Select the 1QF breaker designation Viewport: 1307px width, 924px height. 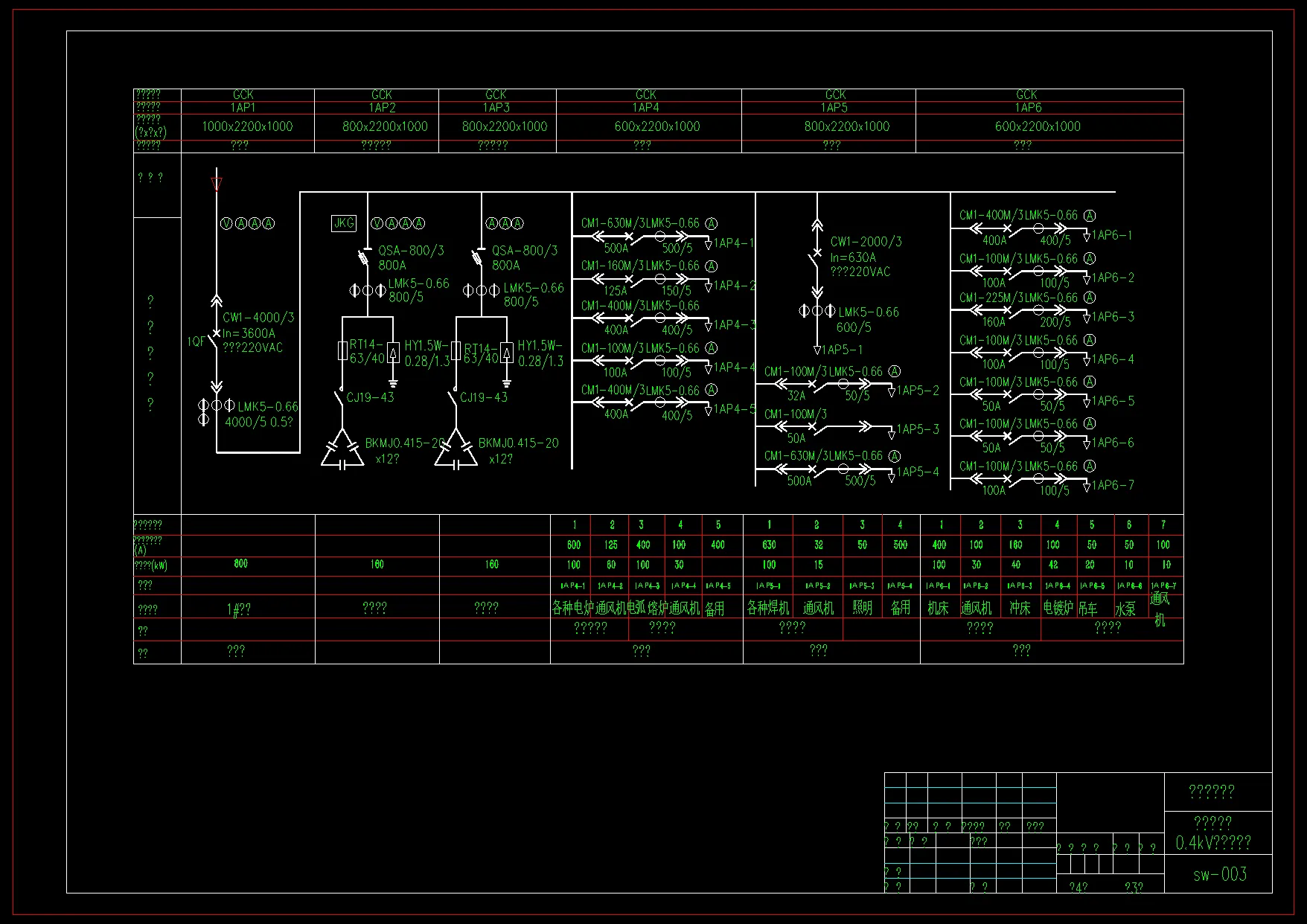(196, 341)
